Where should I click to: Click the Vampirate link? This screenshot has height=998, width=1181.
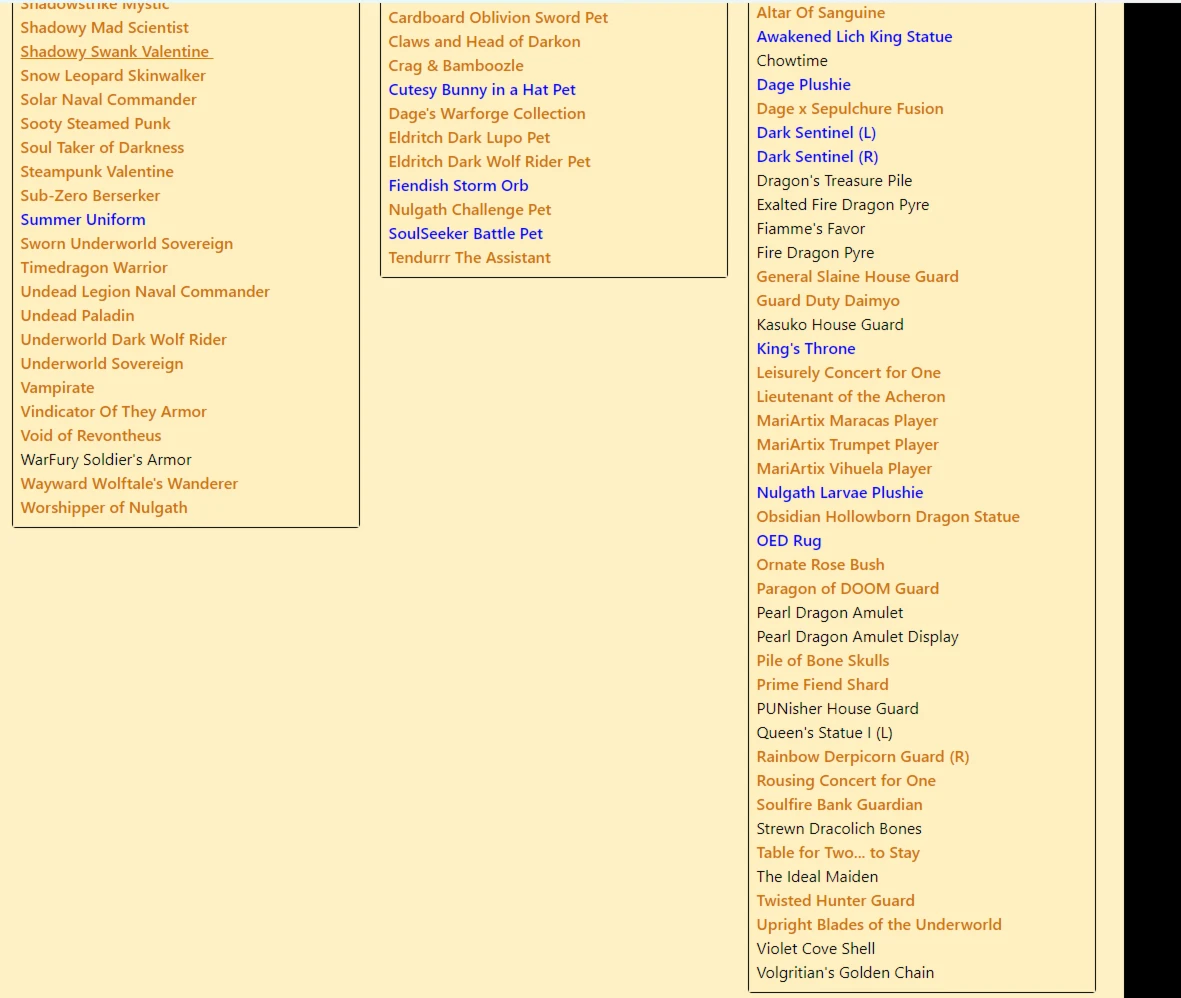pos(57,388)
